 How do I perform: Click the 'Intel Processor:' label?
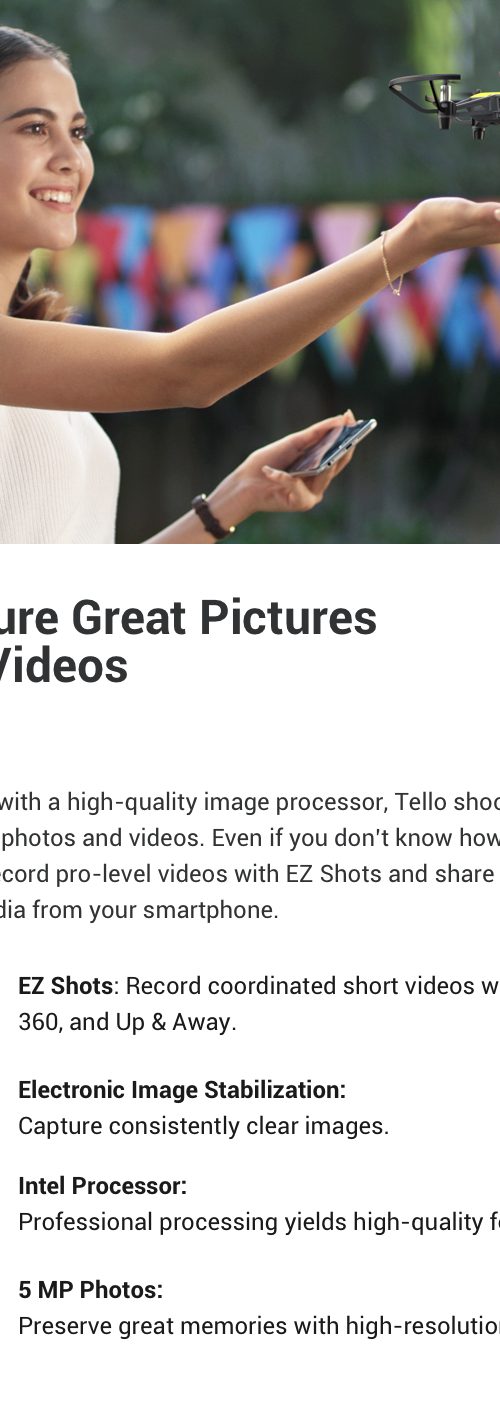tap(103, 1186)
